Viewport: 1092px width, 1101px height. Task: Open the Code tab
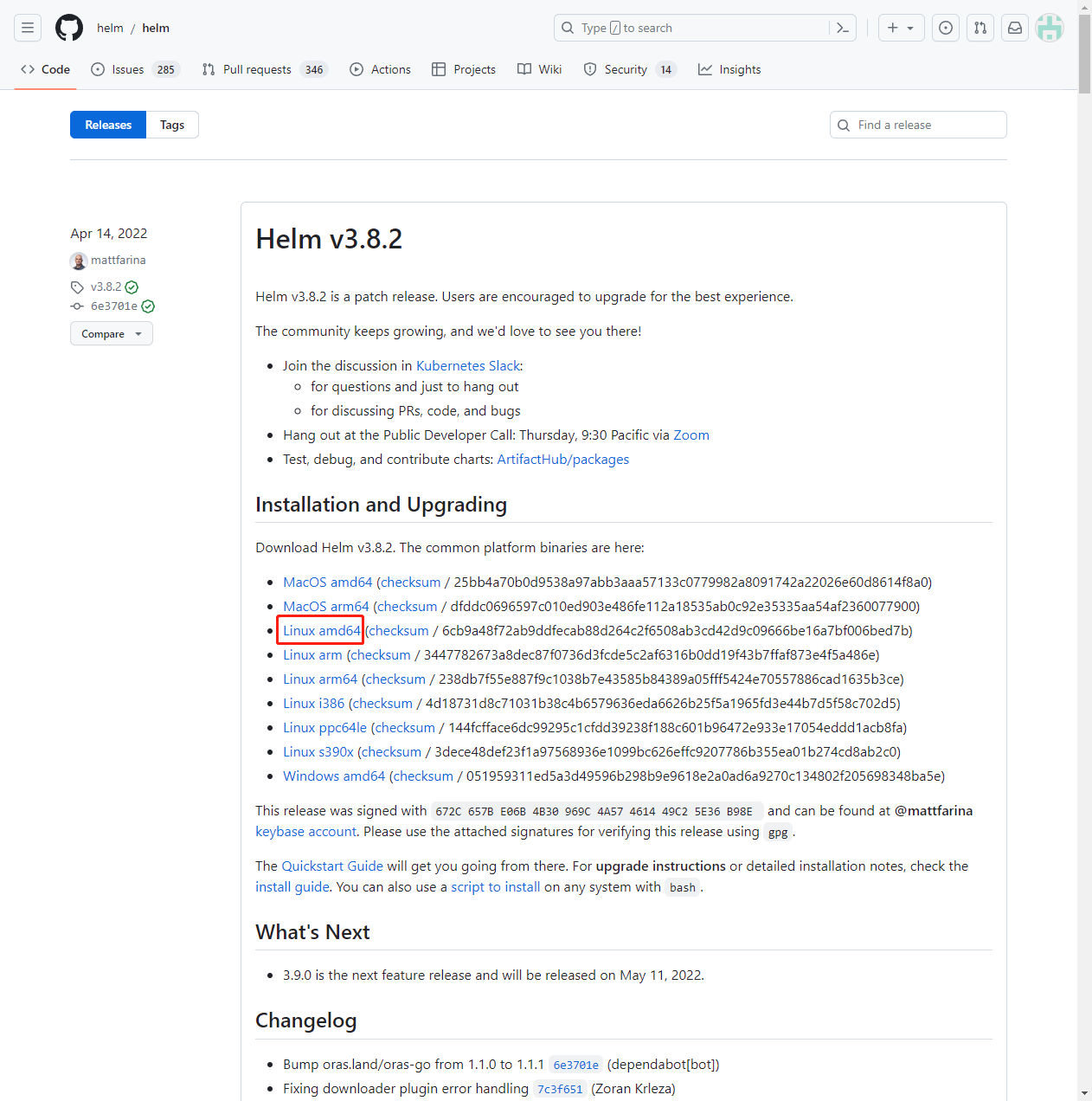(45, 69)
